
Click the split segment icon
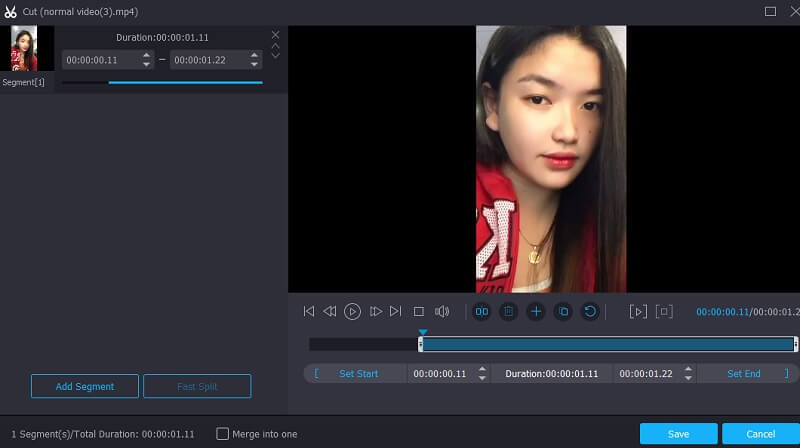481,312
